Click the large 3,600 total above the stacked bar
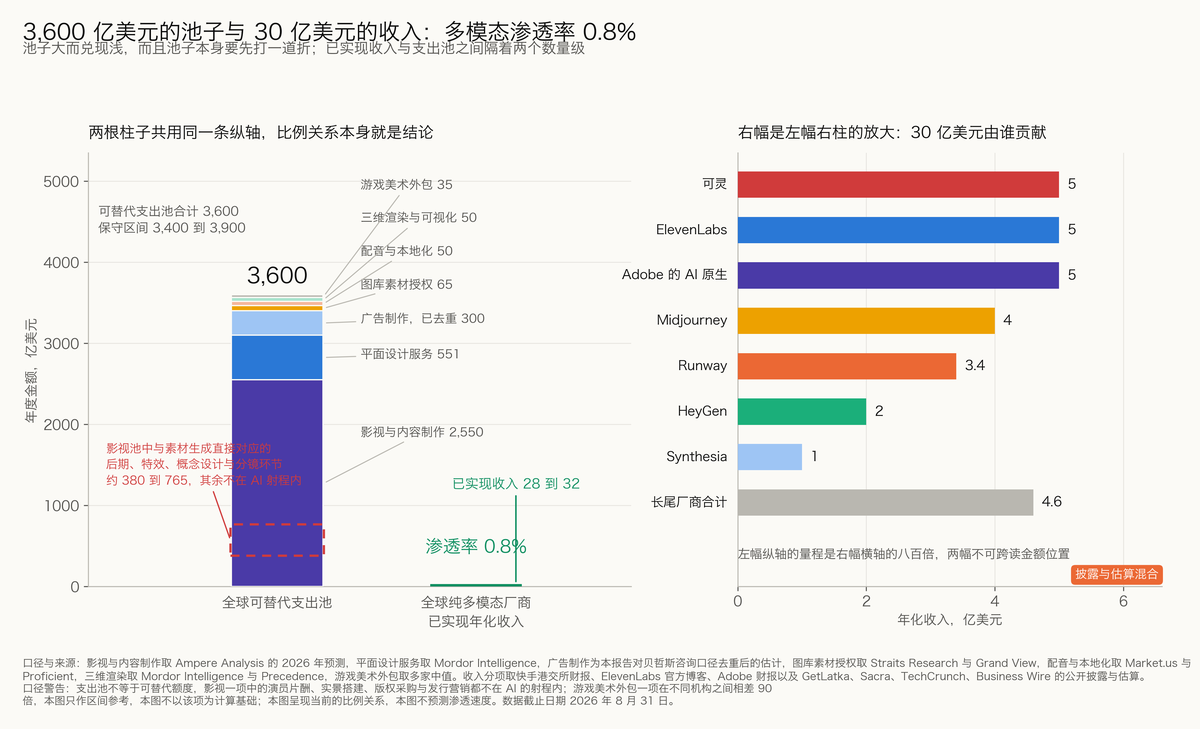The height and width of the screenshot is (729, 1200). point(277,276)
